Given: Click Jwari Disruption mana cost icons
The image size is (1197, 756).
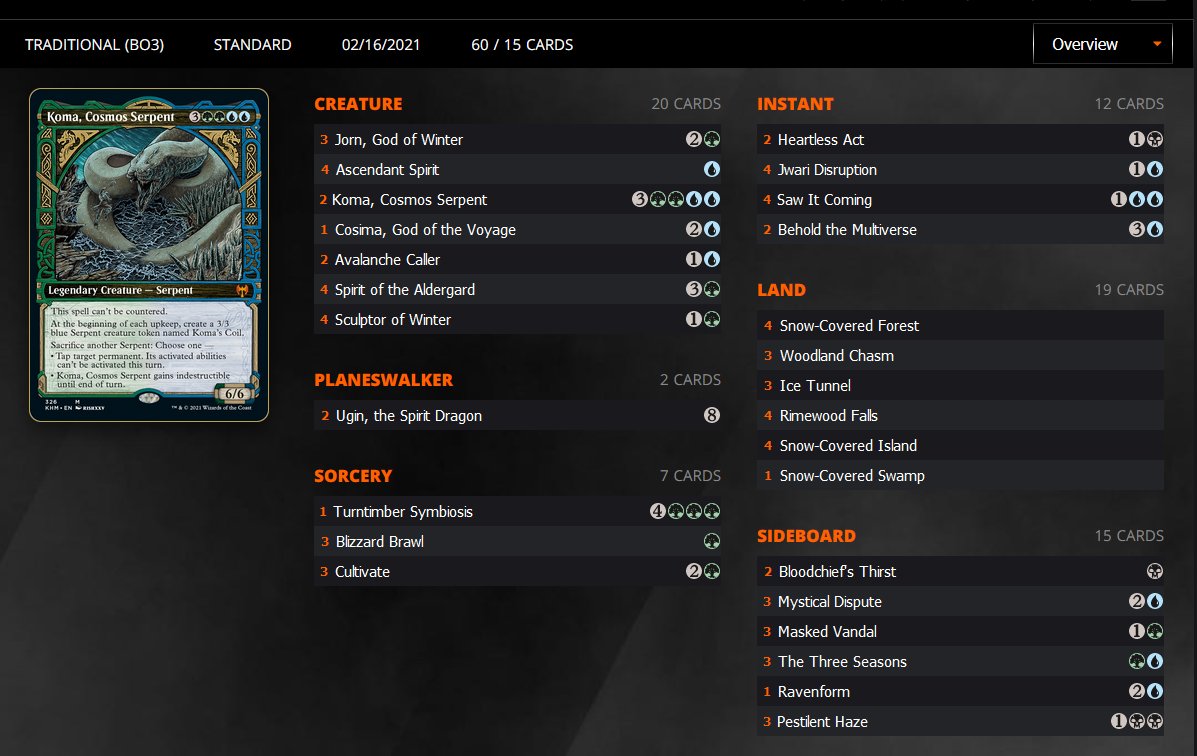Looking at the screenshot, I should pyautogui.click(x=1146, y=169).
